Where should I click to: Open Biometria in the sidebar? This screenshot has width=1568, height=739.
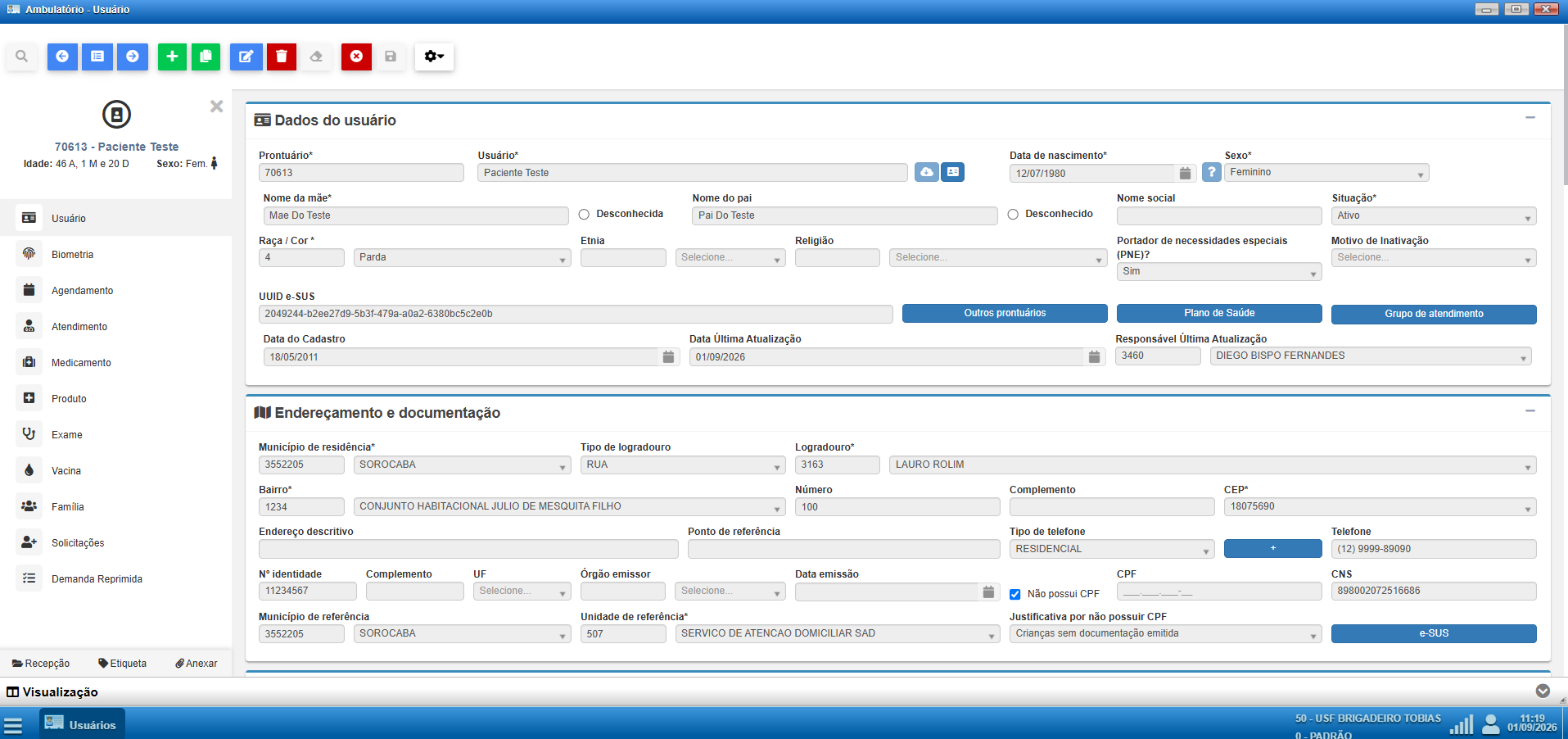tap(115, 254)
